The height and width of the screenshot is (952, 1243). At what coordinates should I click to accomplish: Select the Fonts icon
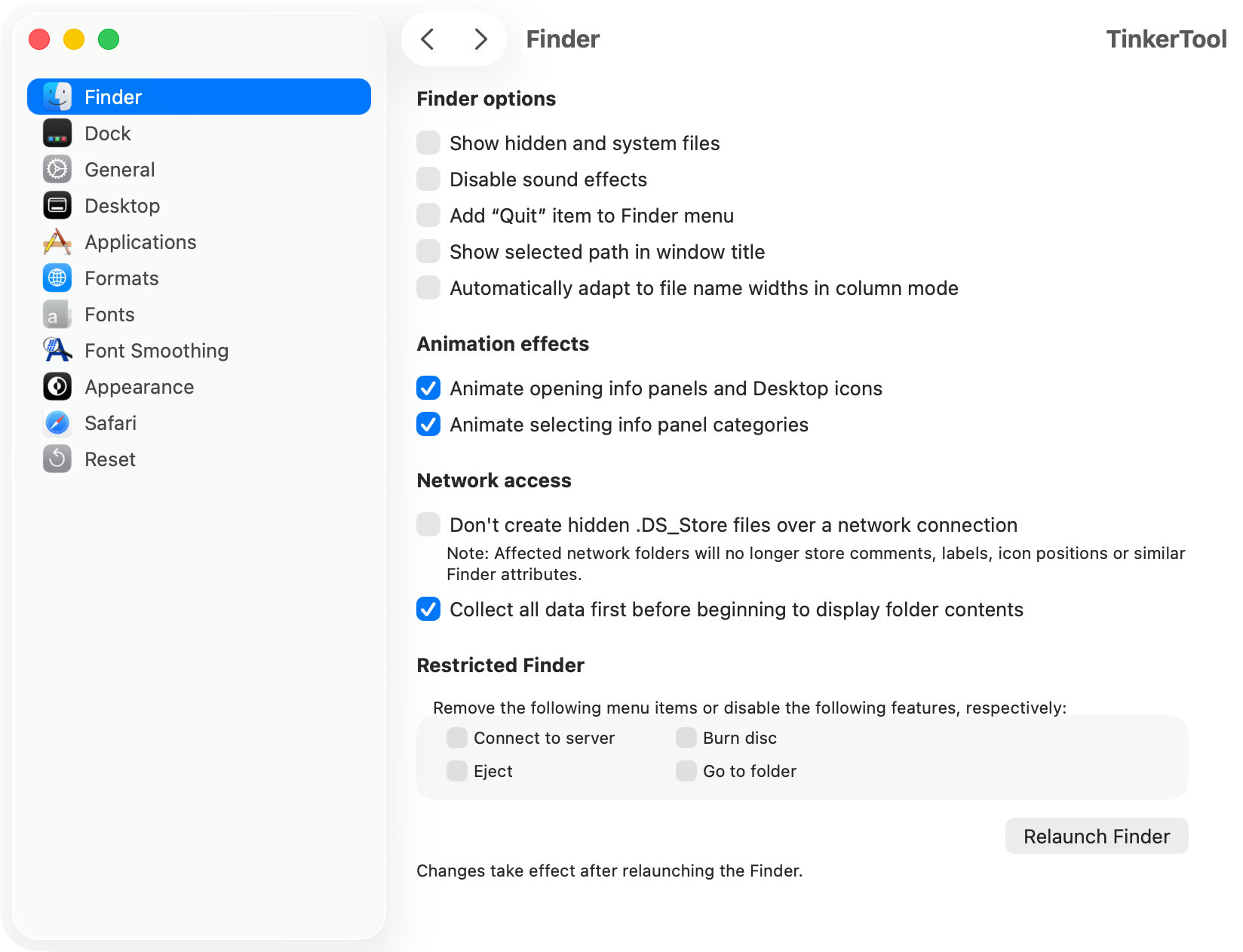[57, 314]
